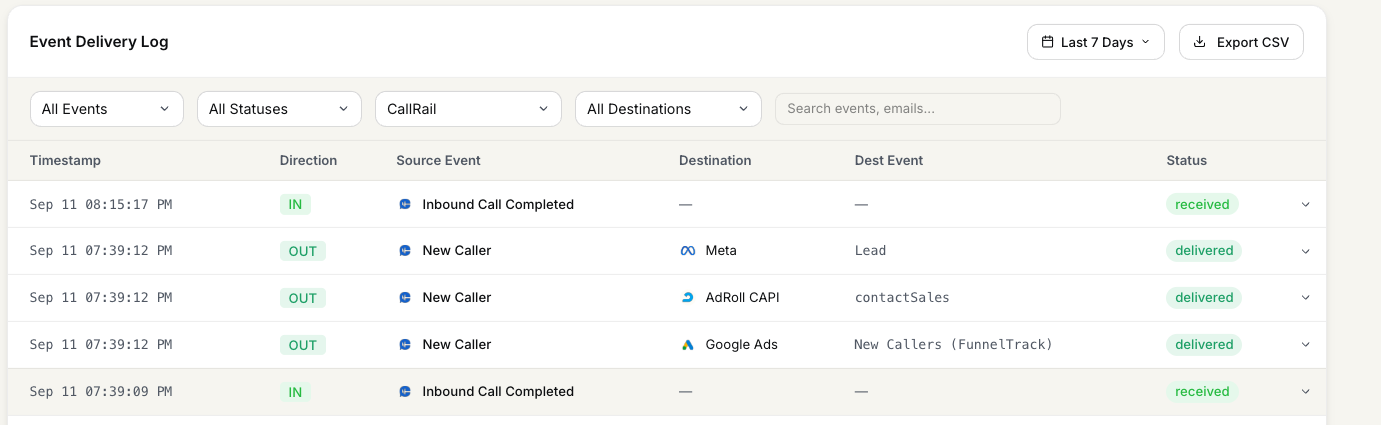
Task: Export the log as CSV
Action: [x=1241, y=42]
